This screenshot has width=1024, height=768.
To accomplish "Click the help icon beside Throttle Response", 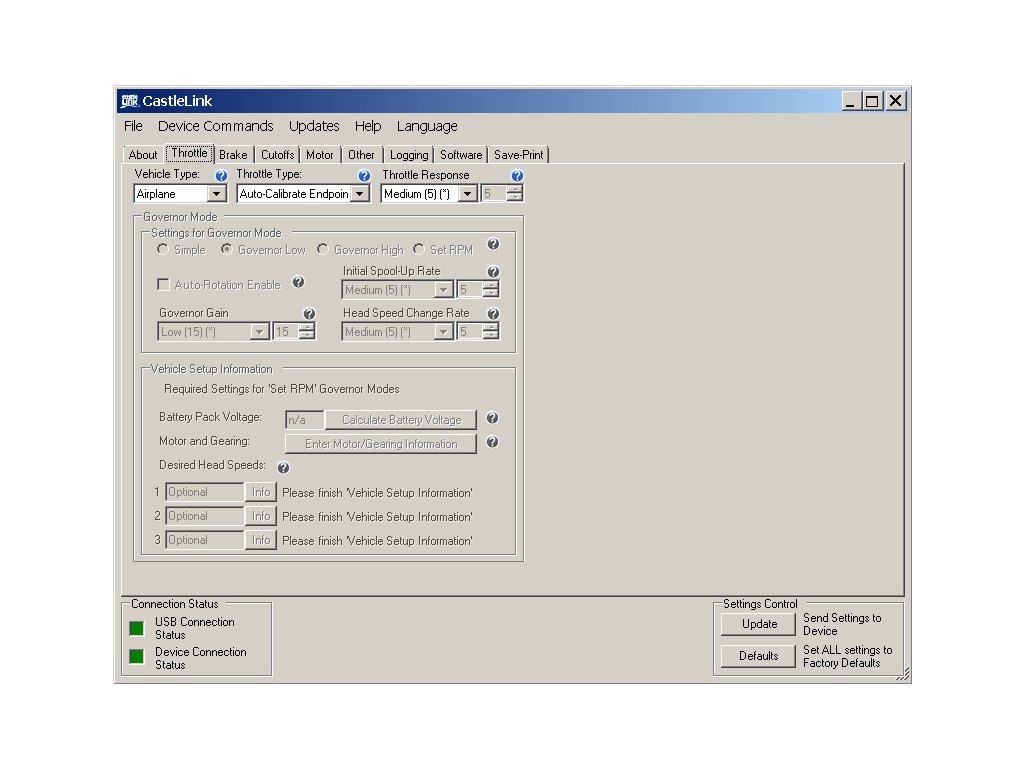I will (x=517, y=176).
